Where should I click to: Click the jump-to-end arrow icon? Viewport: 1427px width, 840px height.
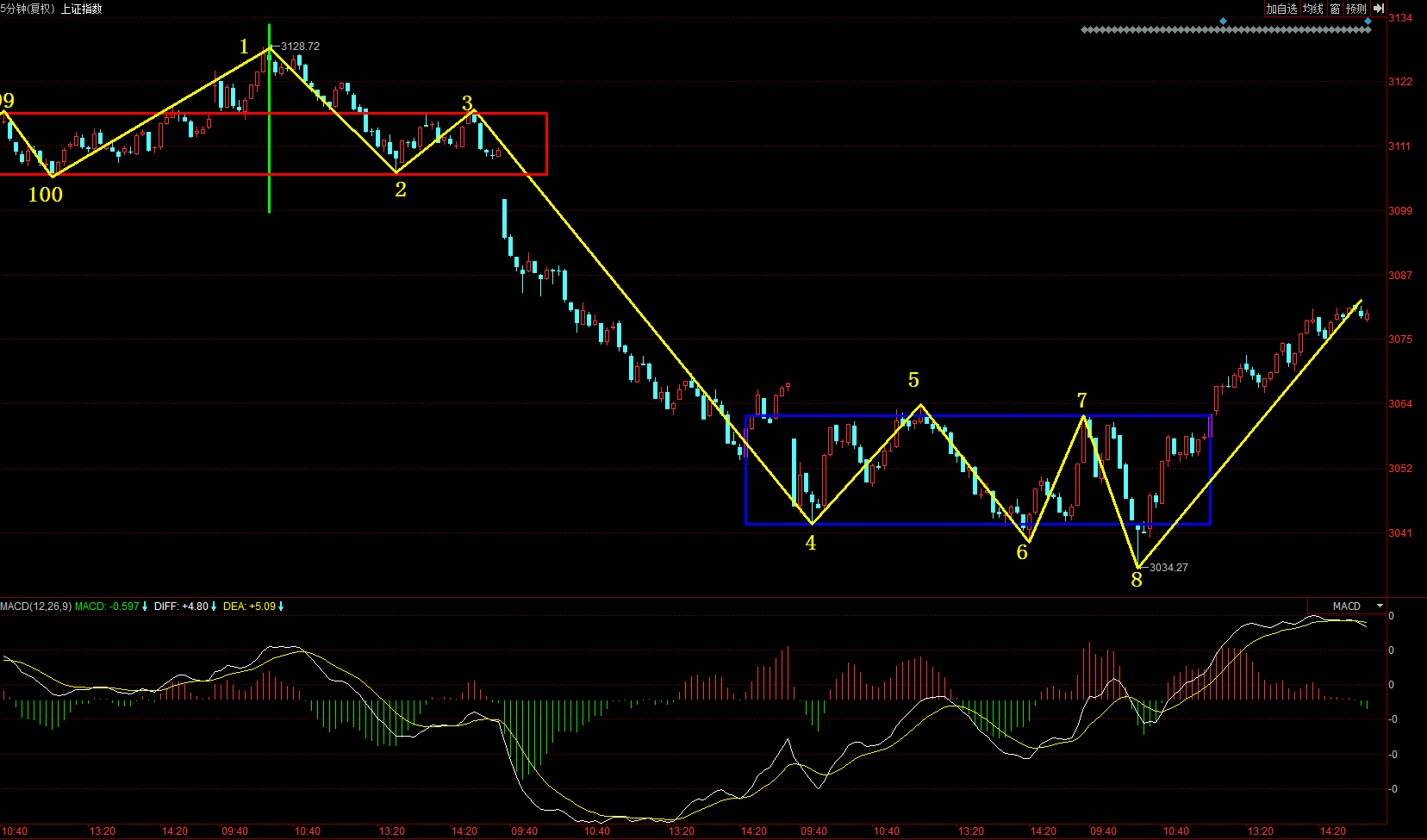click(x=1378, y=9)
